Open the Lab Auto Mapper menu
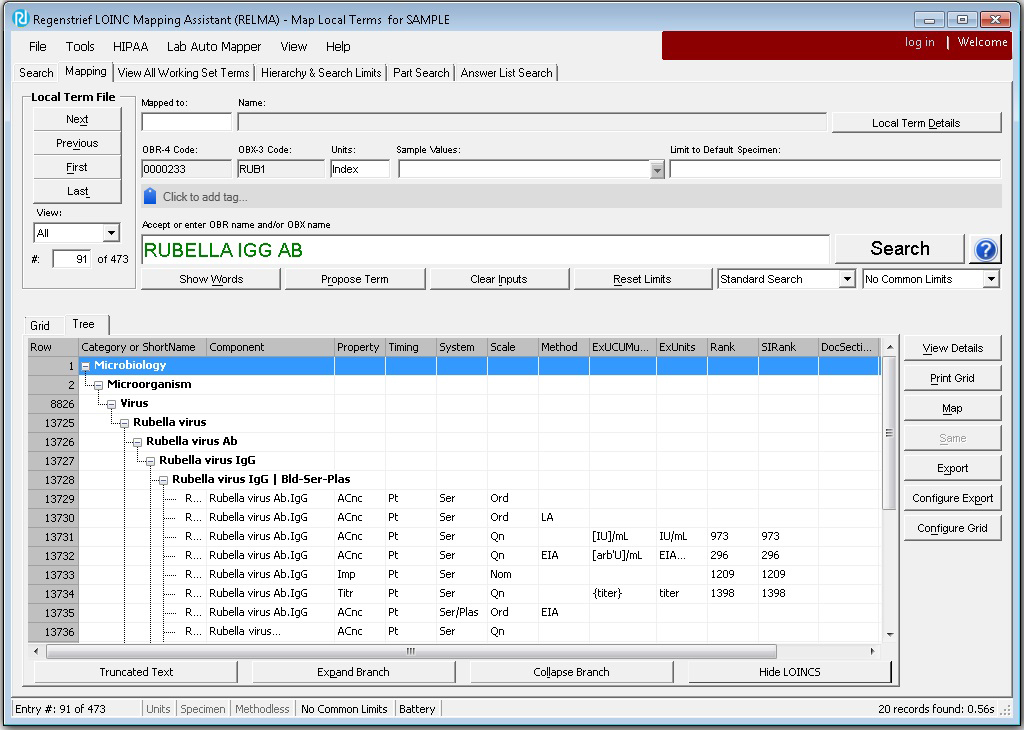Screen dimensions: 1024x730 pyautogui.click(x=214, y=46)
